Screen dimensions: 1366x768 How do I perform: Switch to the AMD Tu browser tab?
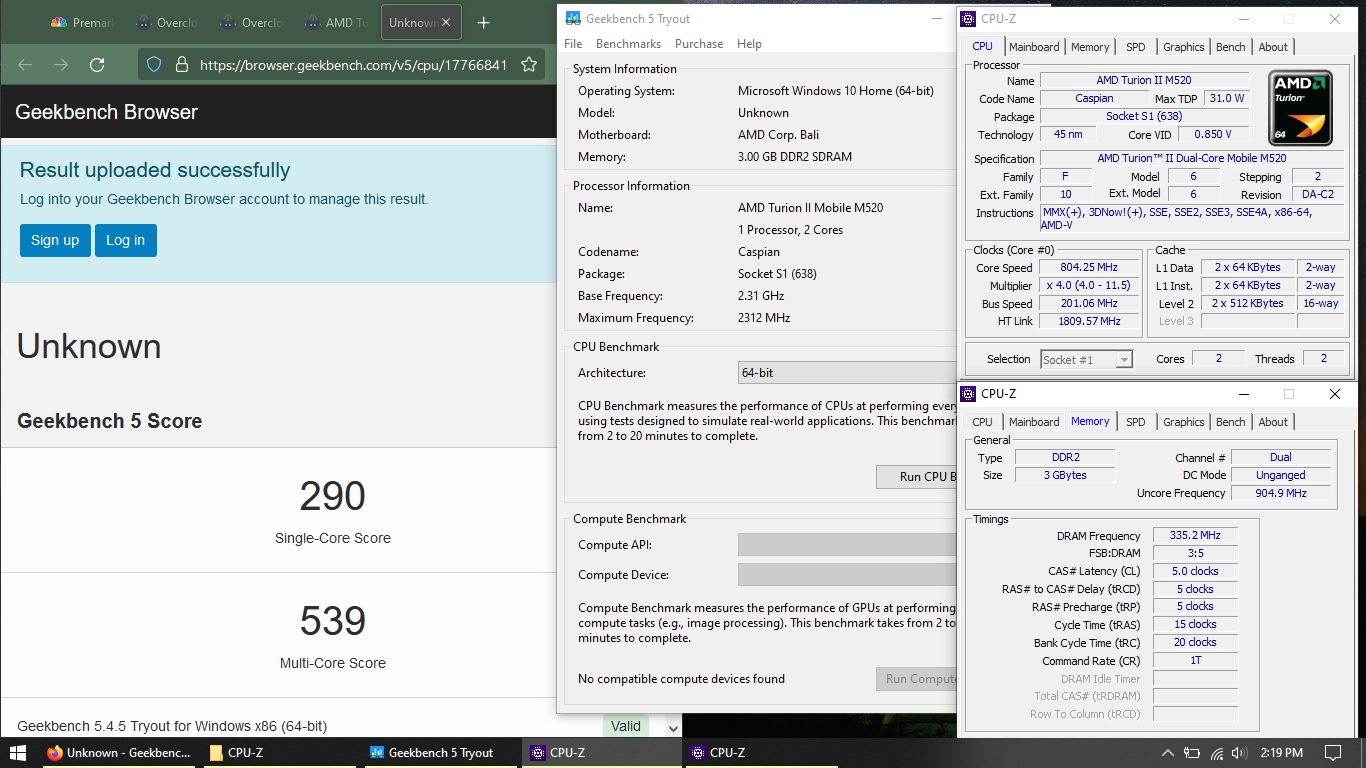click(x=338, y=22)
